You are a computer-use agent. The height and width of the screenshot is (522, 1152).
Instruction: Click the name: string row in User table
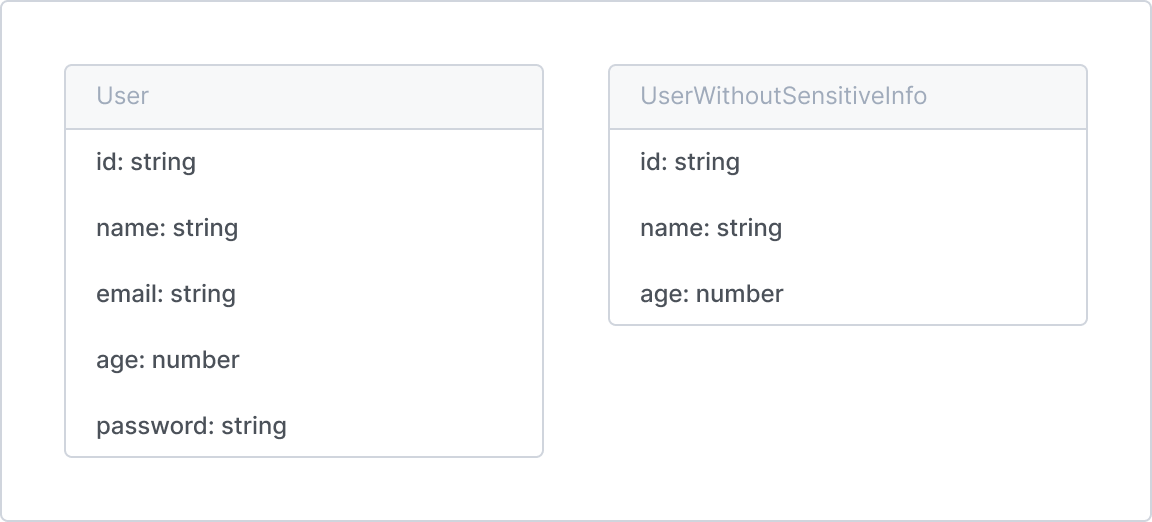click(x=304, y=228)
